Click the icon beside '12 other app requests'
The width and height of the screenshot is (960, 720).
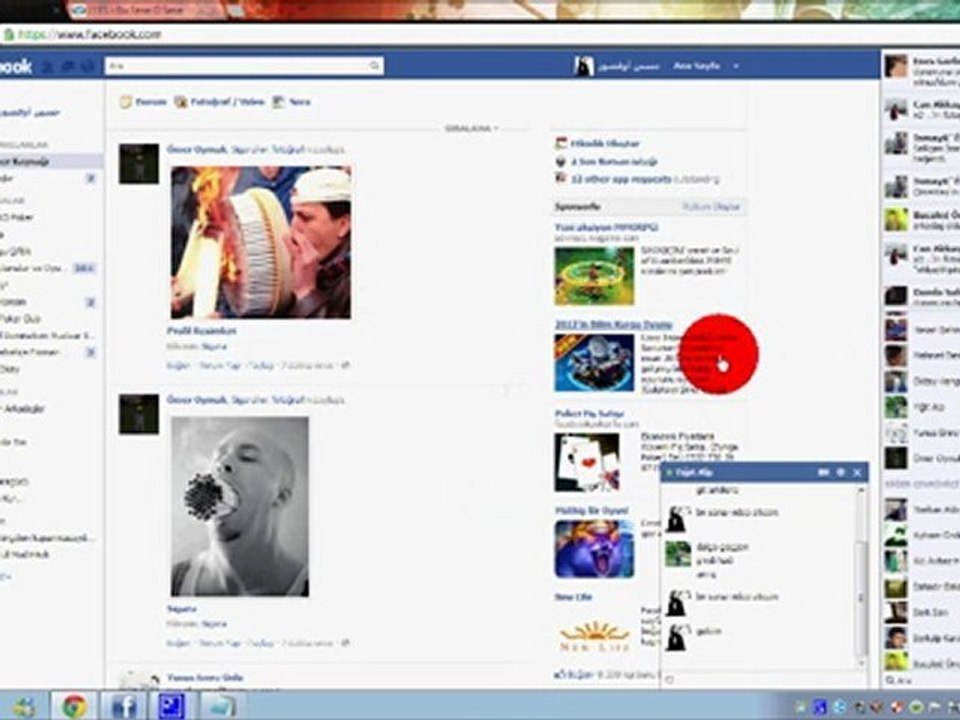coord(561,179)
